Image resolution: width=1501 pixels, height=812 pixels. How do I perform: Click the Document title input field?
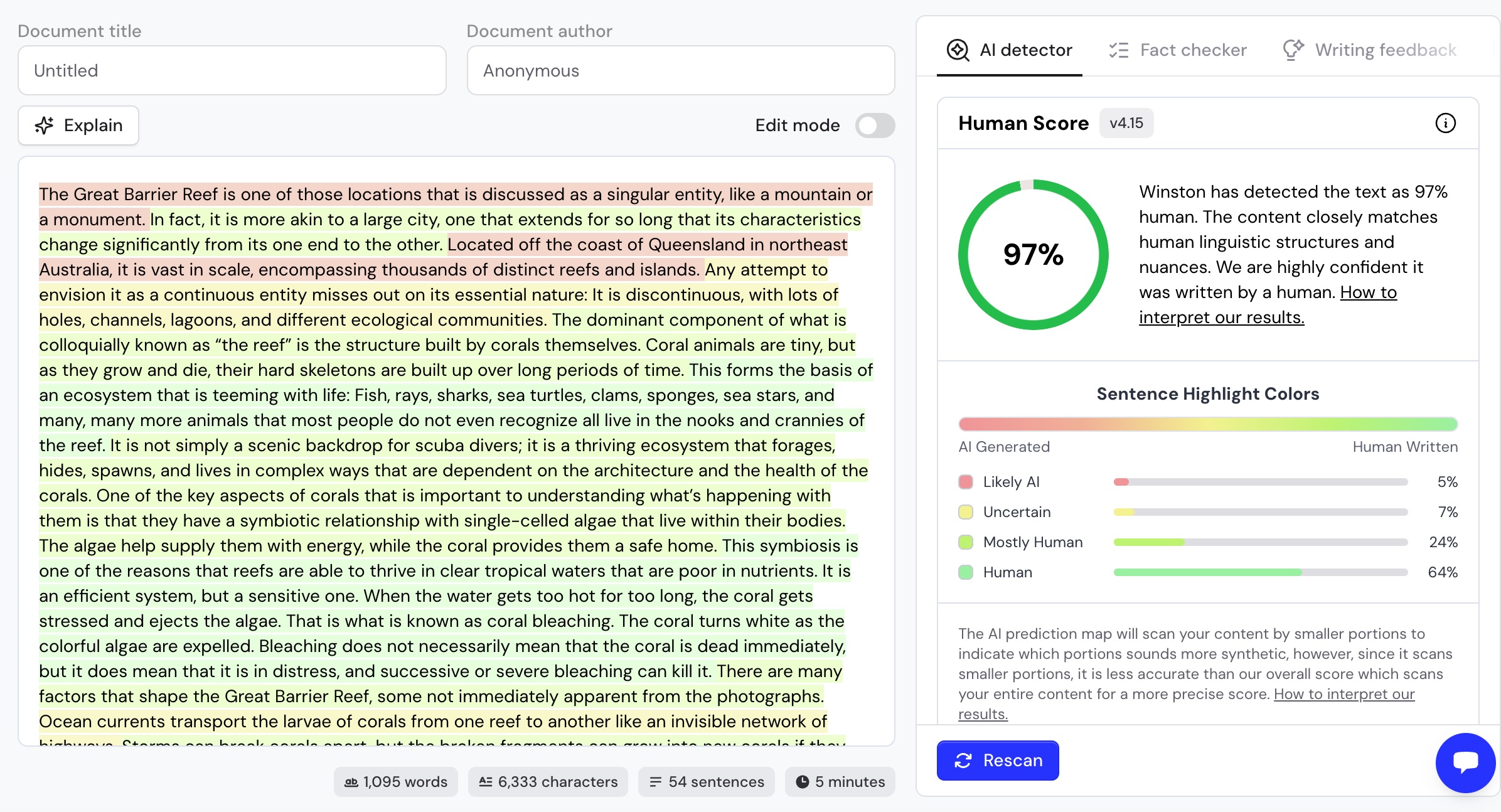[x=232, y=70]
